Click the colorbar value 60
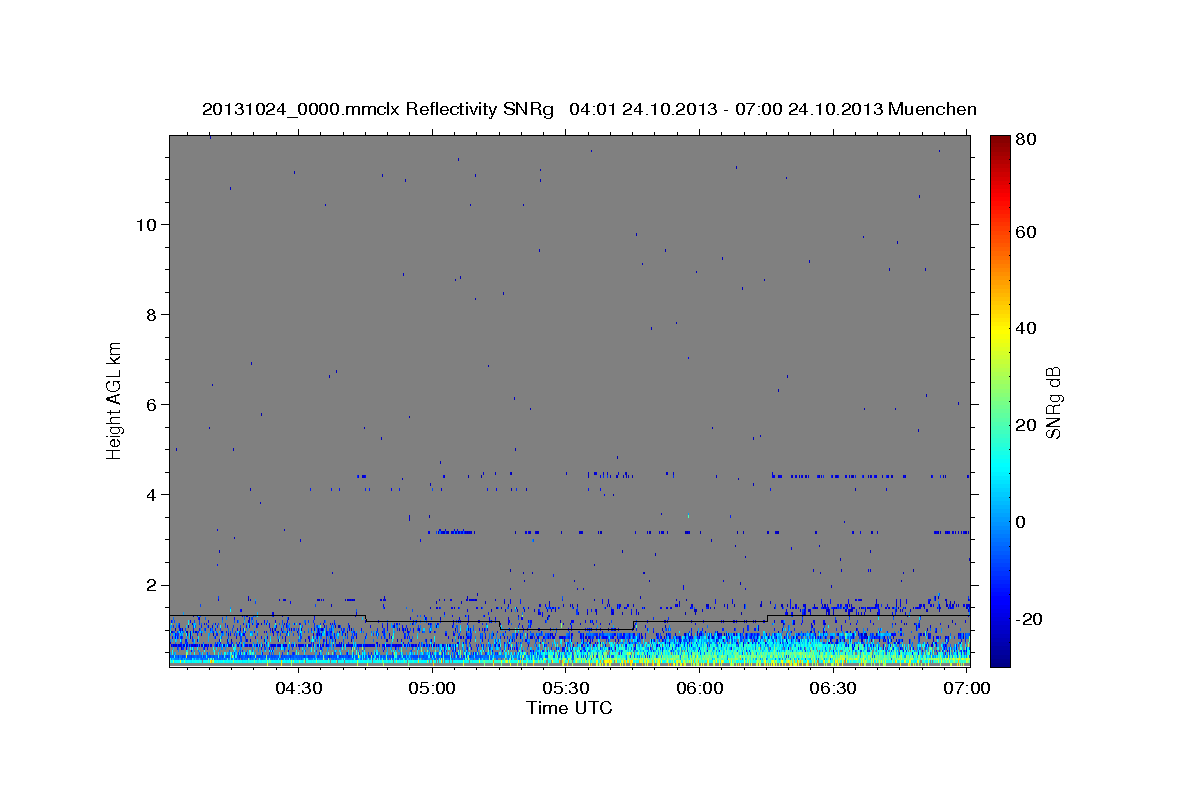The image size is (1200, 800). tap(1025, 232)
